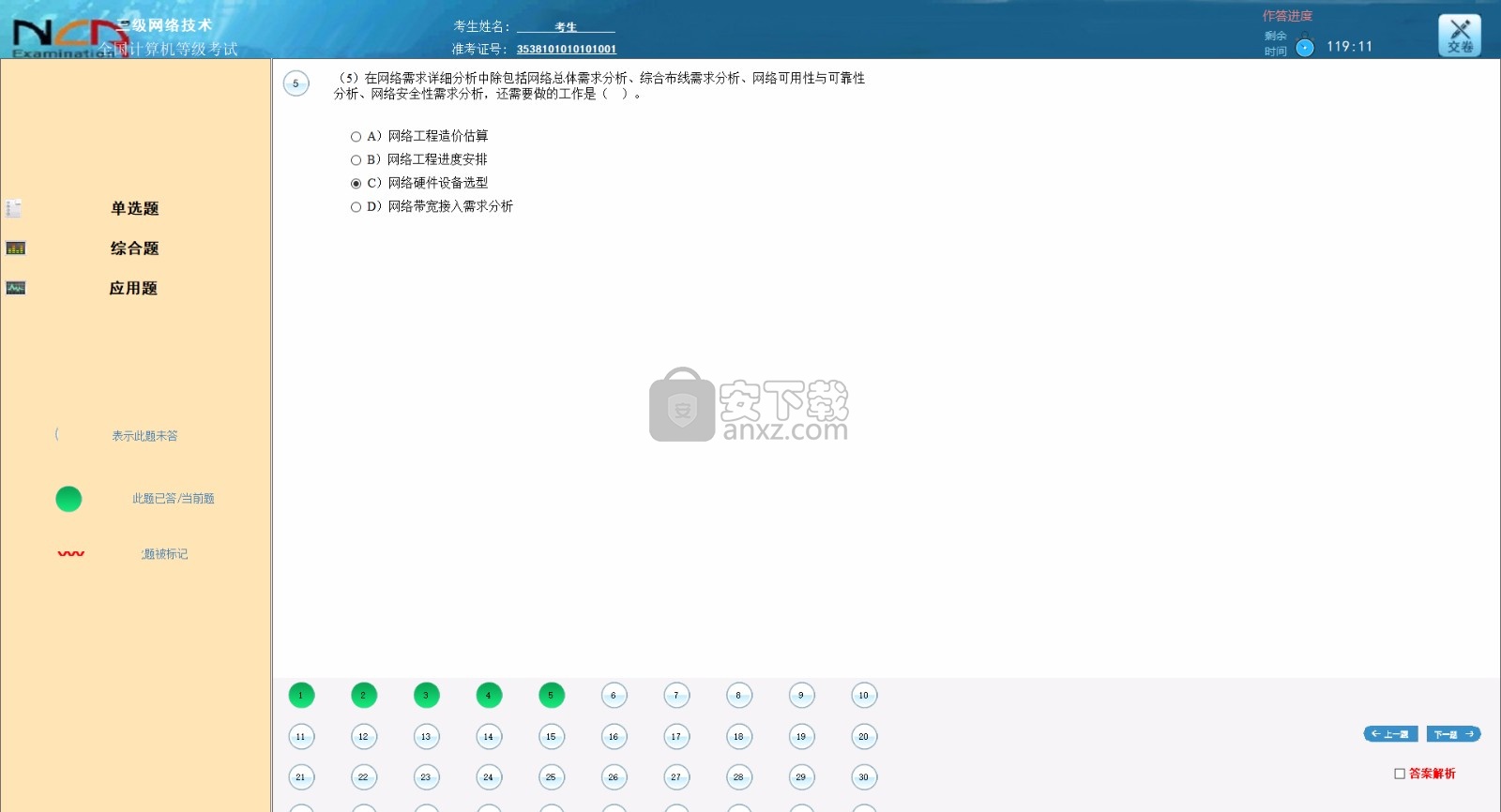Jump to question 26
Image resolution: width=1501 pixels, height=812 pixels.
coord(614,776)
